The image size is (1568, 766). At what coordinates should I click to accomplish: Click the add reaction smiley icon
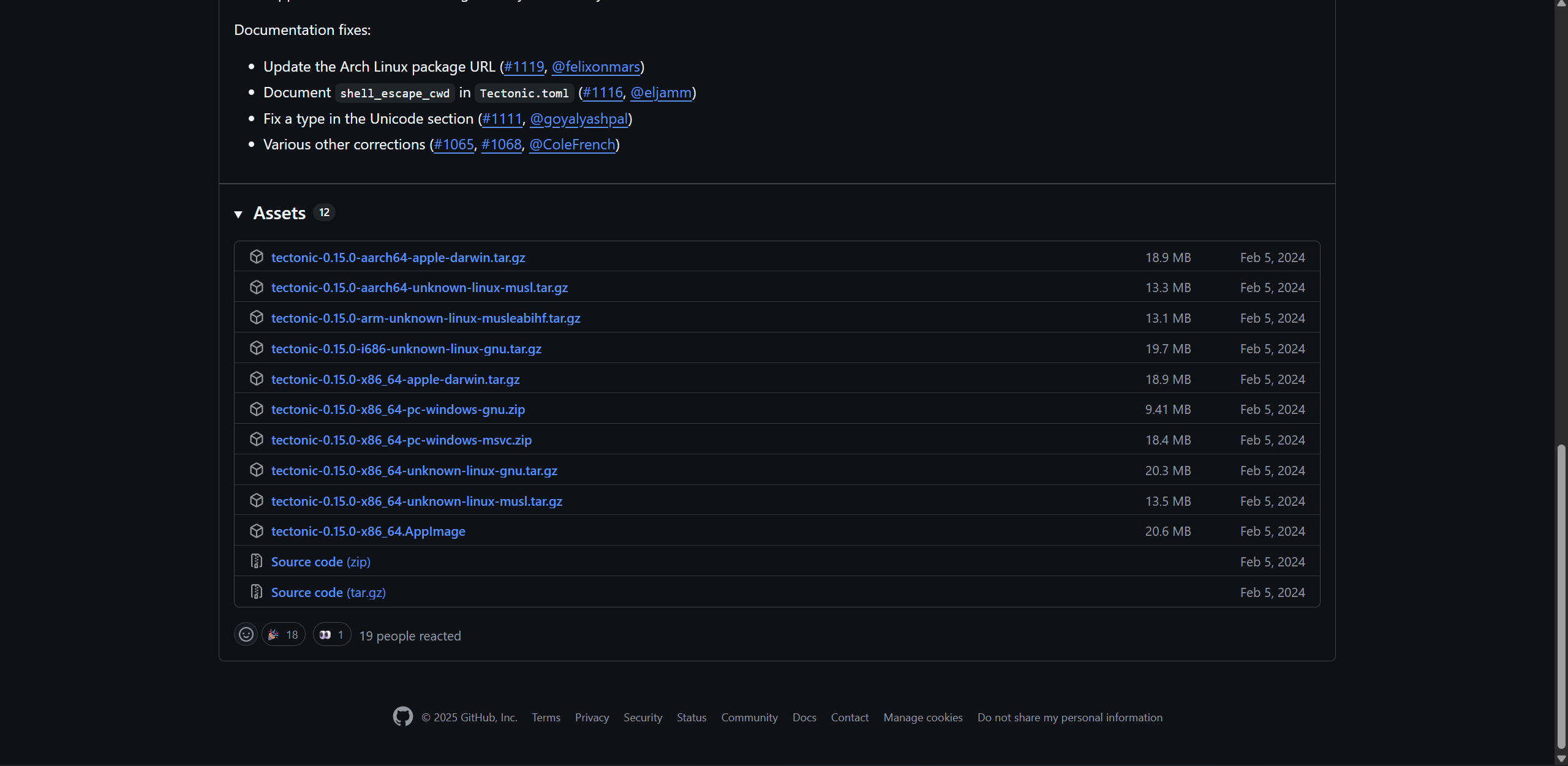(x=246, y=634)
